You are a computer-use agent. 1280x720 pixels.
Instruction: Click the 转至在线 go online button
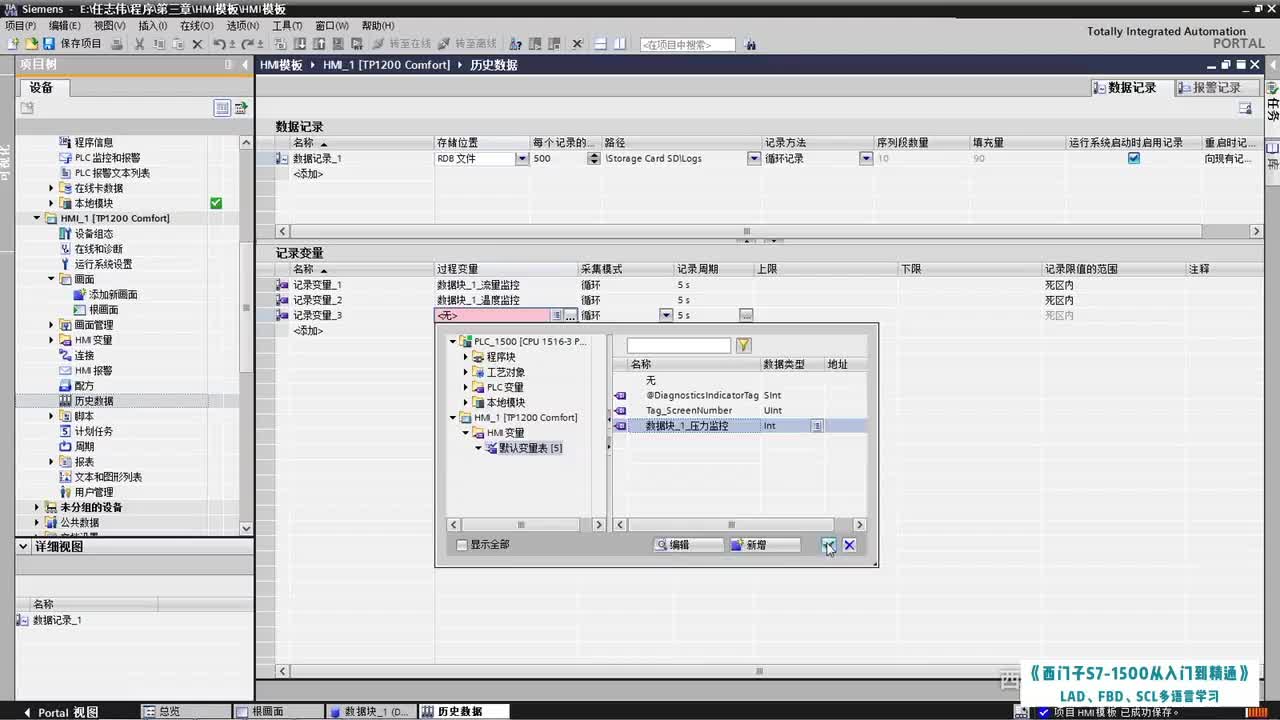402,44
